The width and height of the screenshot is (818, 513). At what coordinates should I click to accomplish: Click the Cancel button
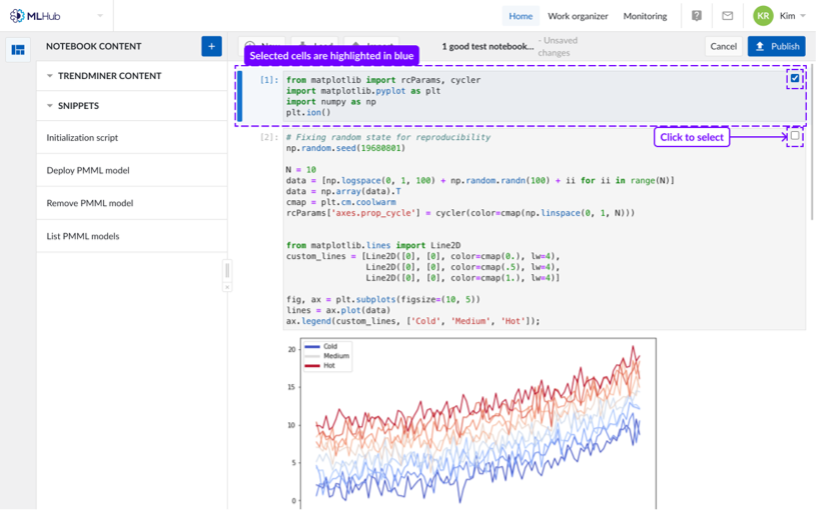pyautogui.click(x=722, y=46)
